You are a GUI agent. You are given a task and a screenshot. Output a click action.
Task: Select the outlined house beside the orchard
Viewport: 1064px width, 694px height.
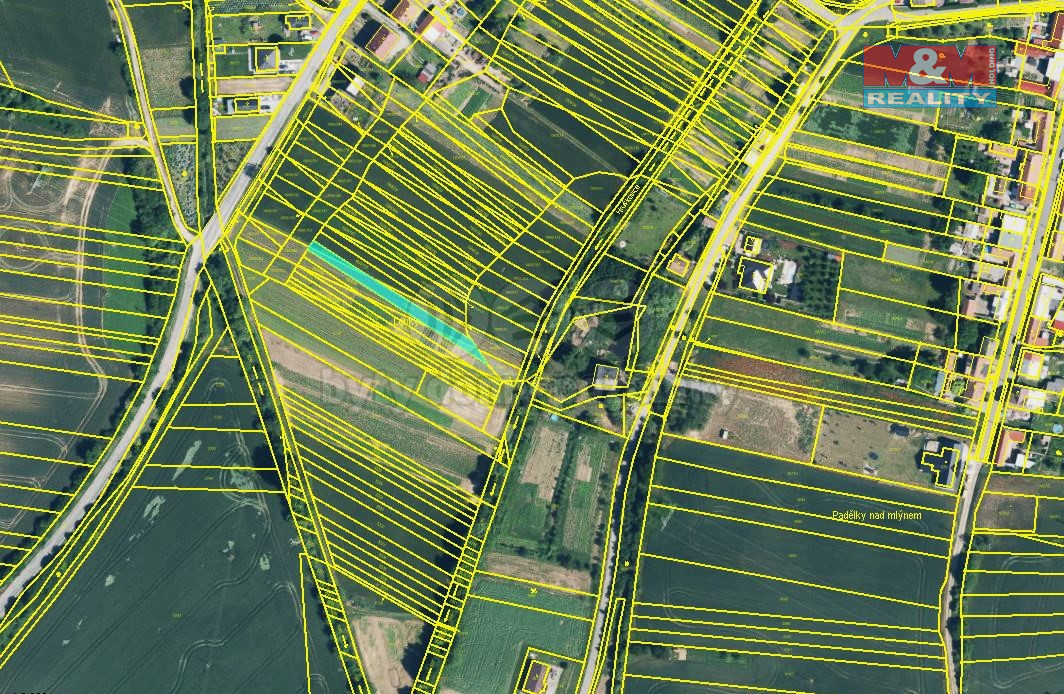pos(757,274)
